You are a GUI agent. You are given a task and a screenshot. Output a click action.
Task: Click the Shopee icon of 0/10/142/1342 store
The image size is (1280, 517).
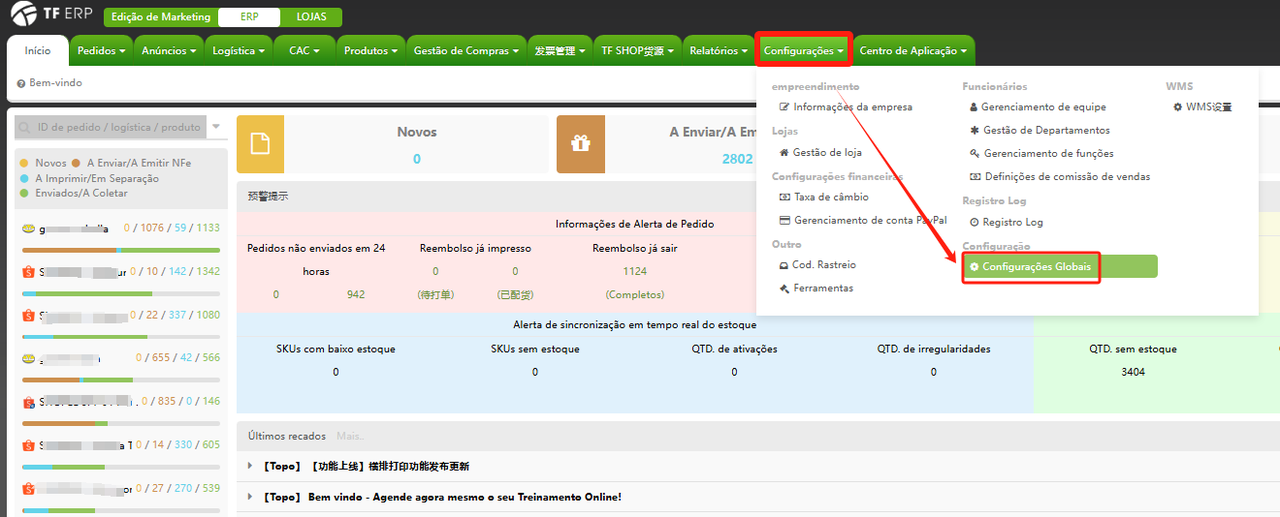(x=28, y=272)
